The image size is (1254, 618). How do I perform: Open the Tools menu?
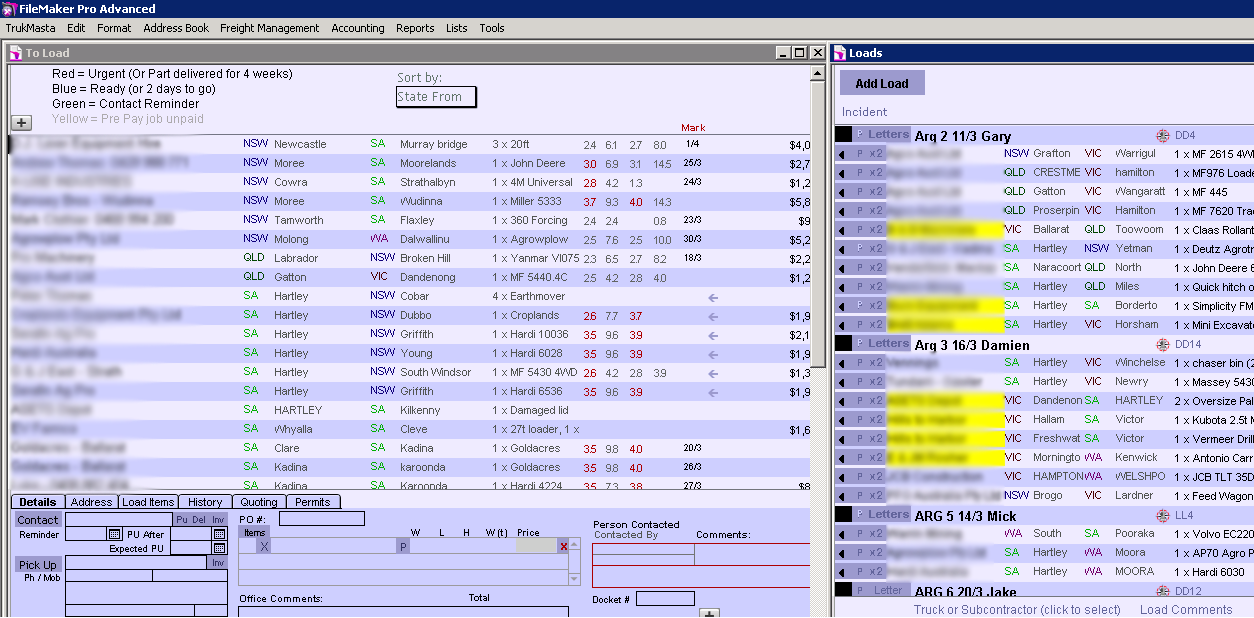pos(492,28)
